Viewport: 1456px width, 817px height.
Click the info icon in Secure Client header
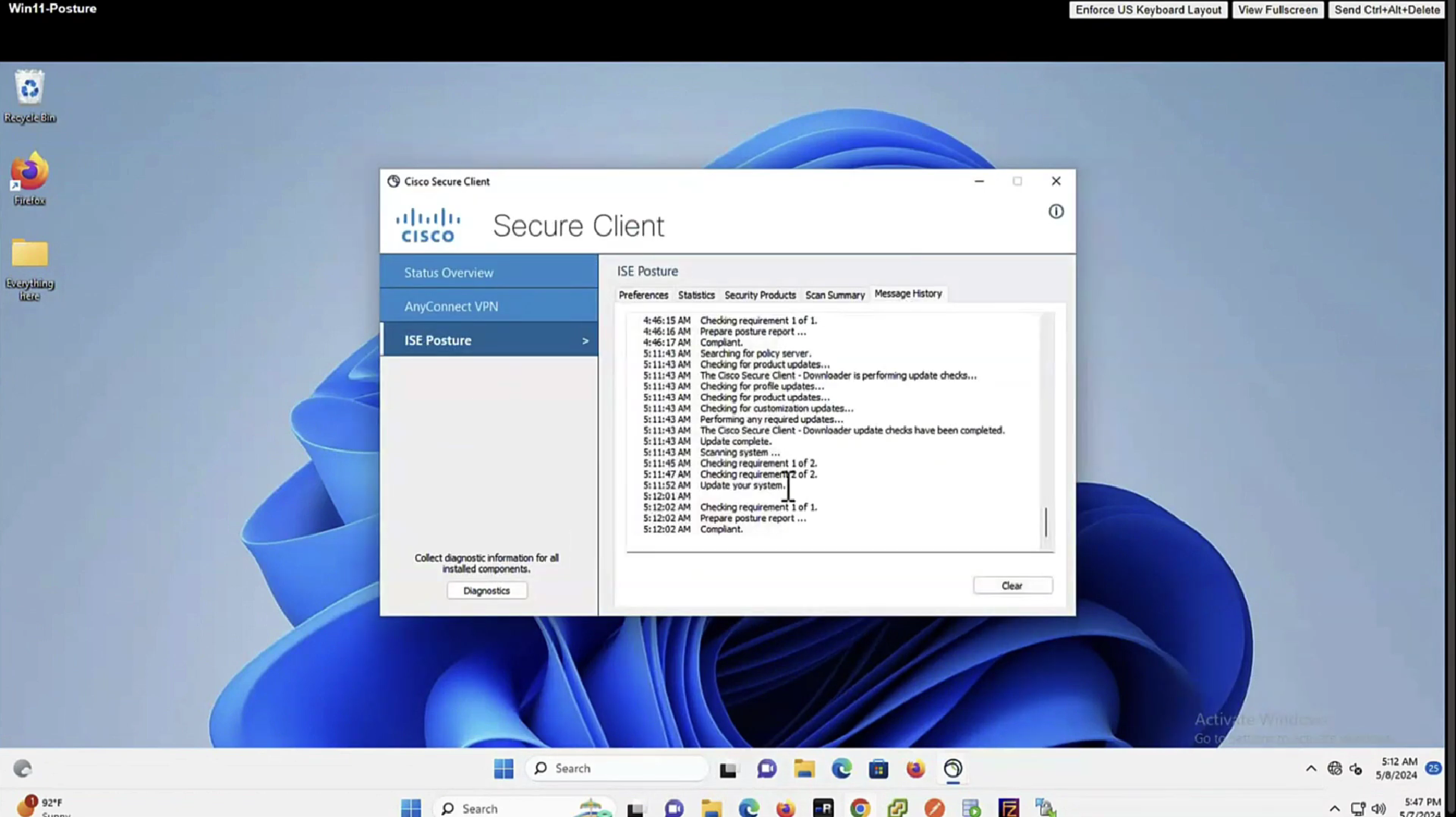coord(1056,211)
